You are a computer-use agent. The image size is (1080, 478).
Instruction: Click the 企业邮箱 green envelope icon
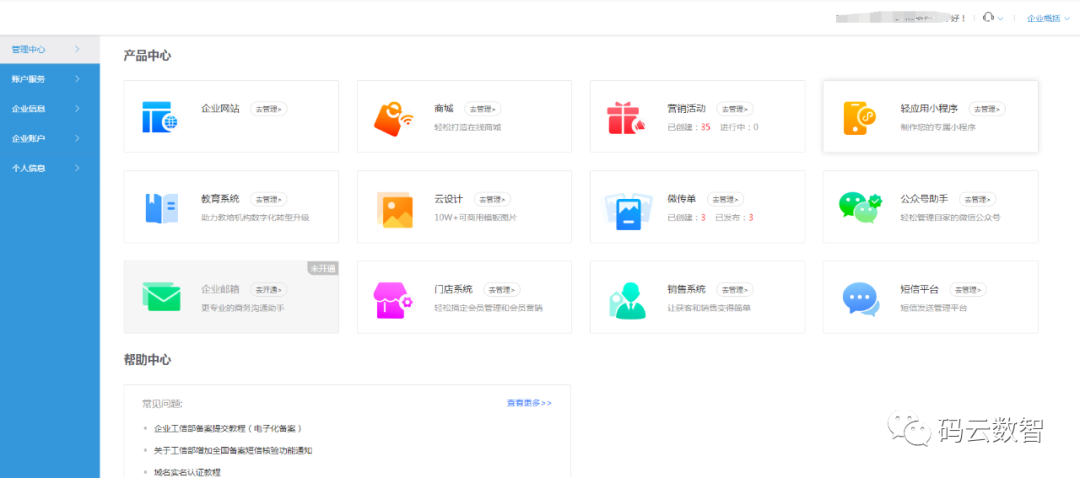pyautogui.click(x=161, y=297)
